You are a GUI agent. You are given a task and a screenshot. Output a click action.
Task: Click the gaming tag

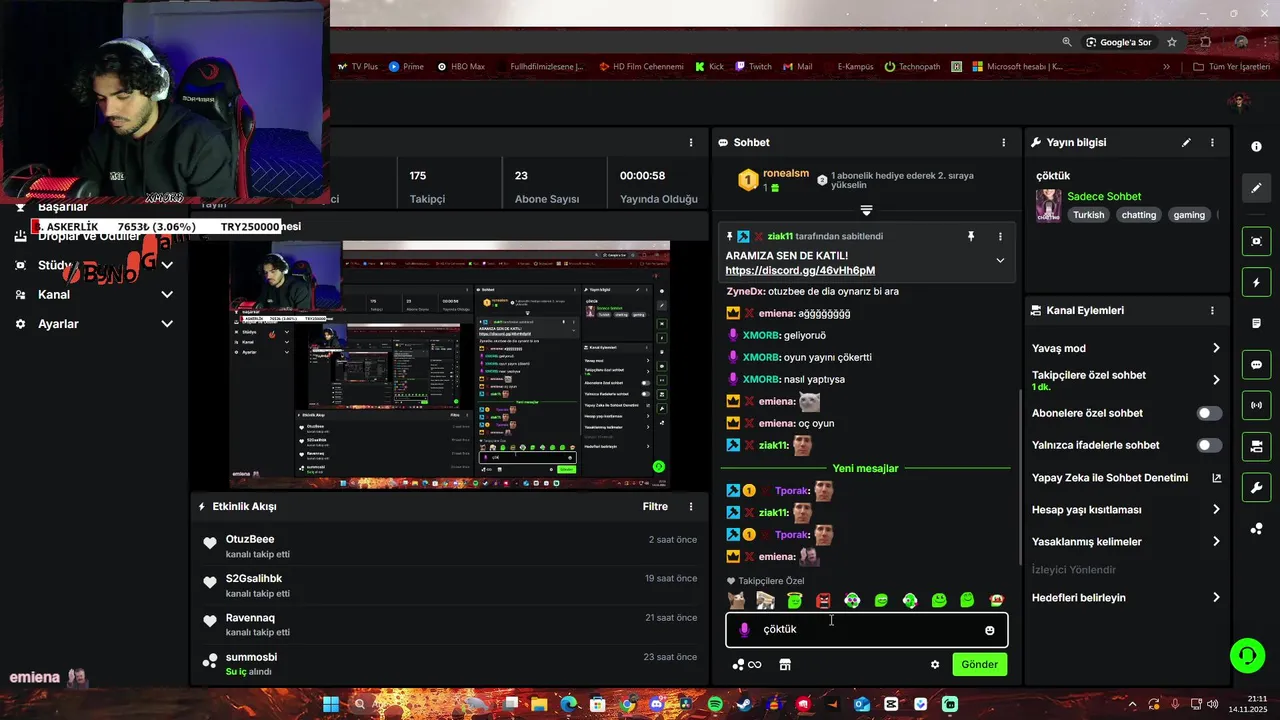tap(1189, 215)
